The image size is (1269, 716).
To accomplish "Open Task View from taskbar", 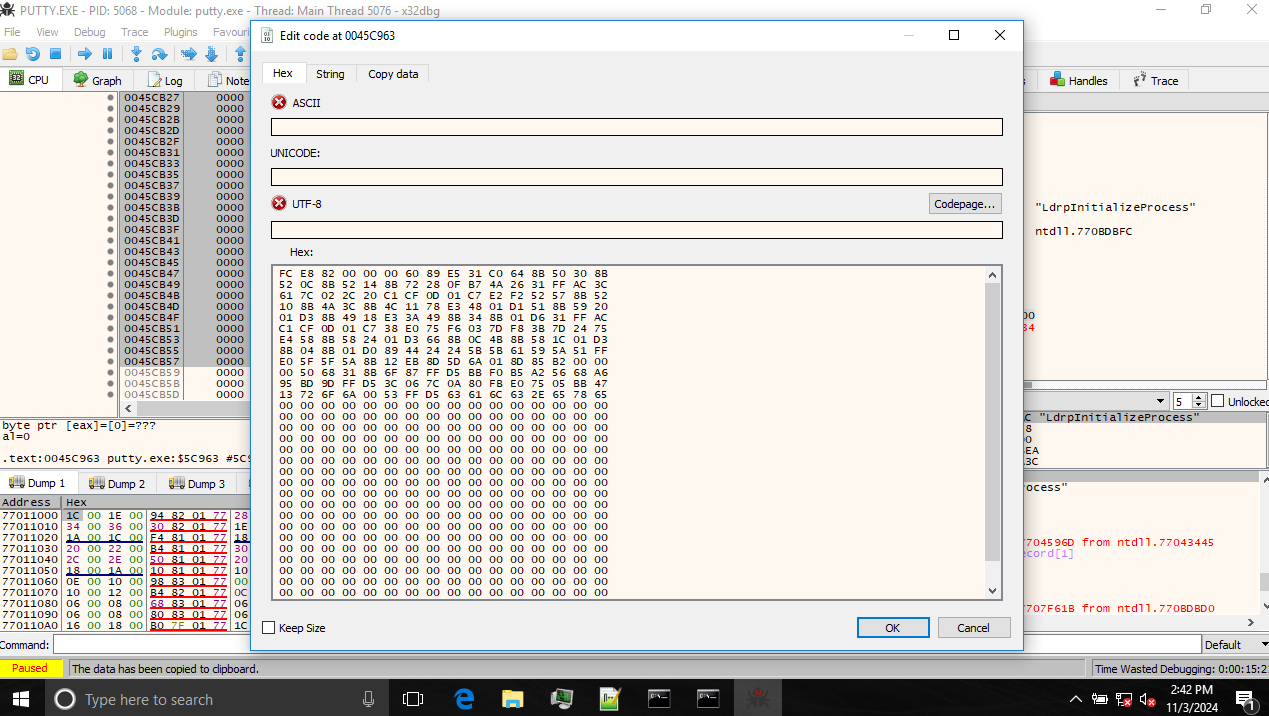I will click(x=413, y=699).
